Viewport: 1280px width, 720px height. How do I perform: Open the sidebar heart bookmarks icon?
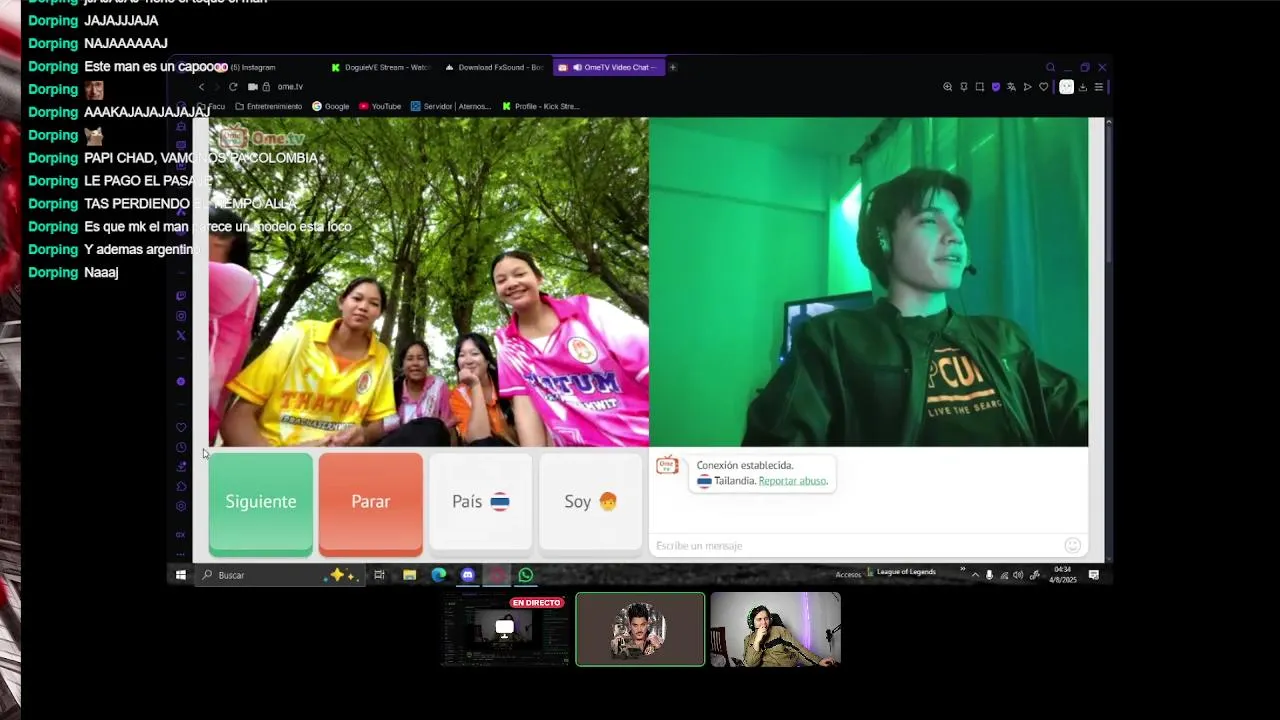[x=181, y=427]
